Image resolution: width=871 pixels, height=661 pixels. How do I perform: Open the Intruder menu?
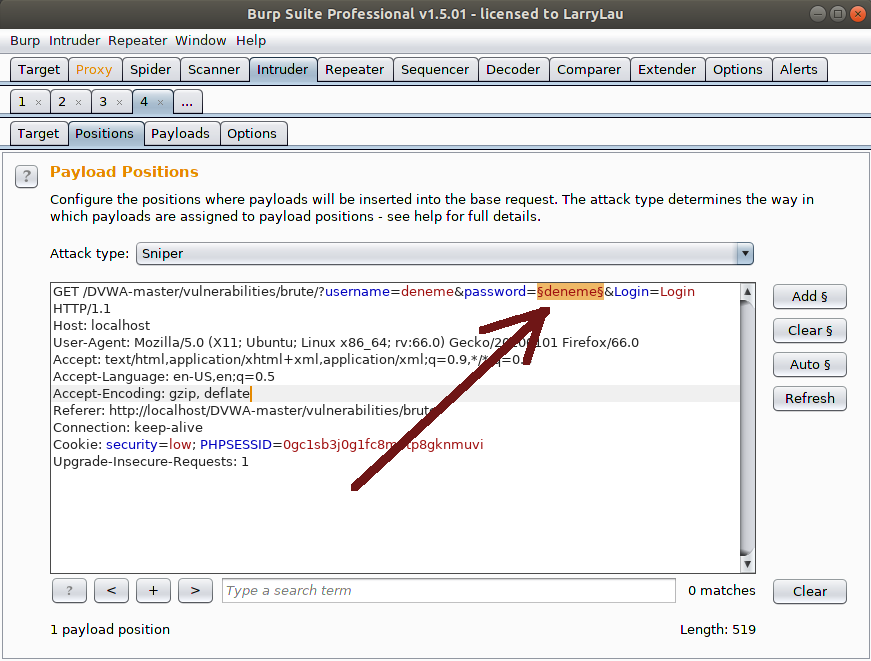click(x=74, y=41)
